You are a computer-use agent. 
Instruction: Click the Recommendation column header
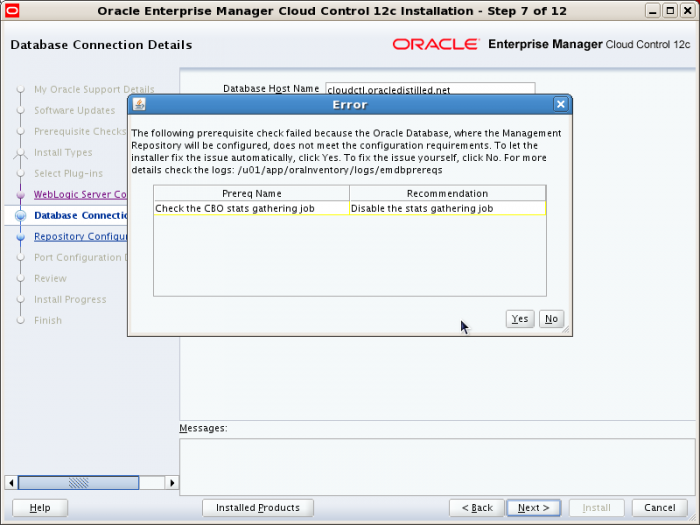point(447,193)
